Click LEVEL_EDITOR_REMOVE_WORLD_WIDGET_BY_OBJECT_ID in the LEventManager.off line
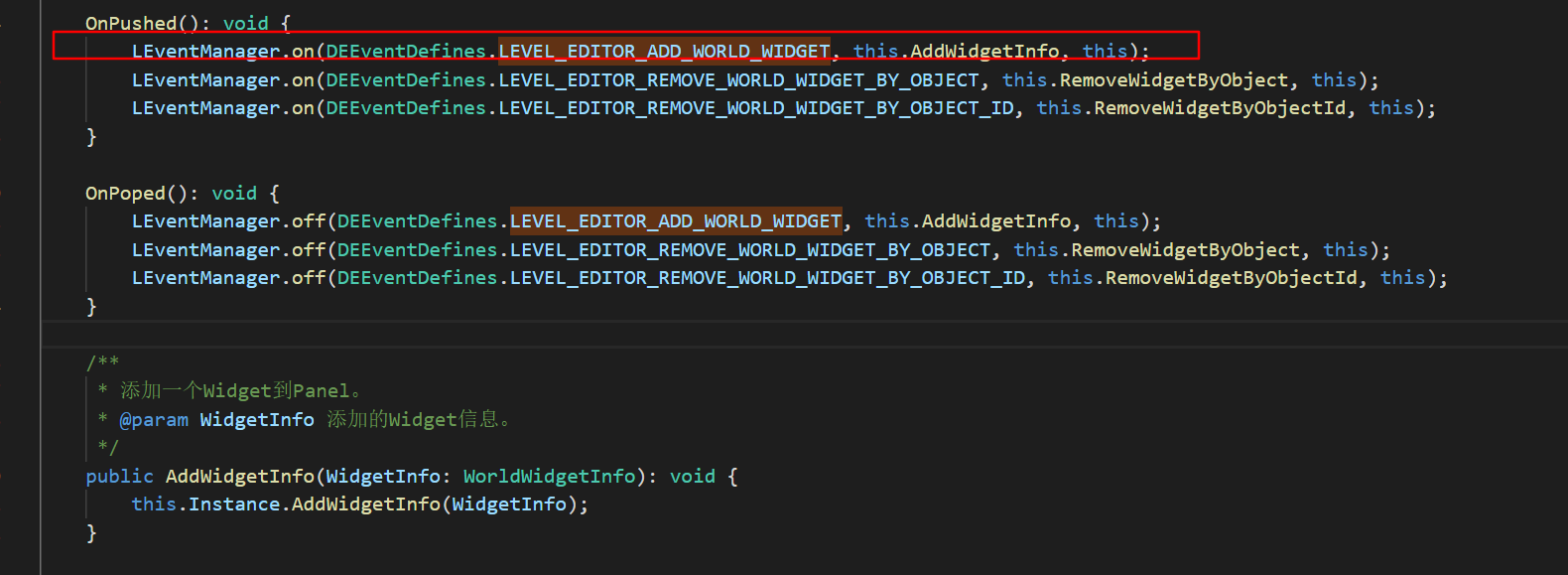1568x575 pixels. [768, 277]
